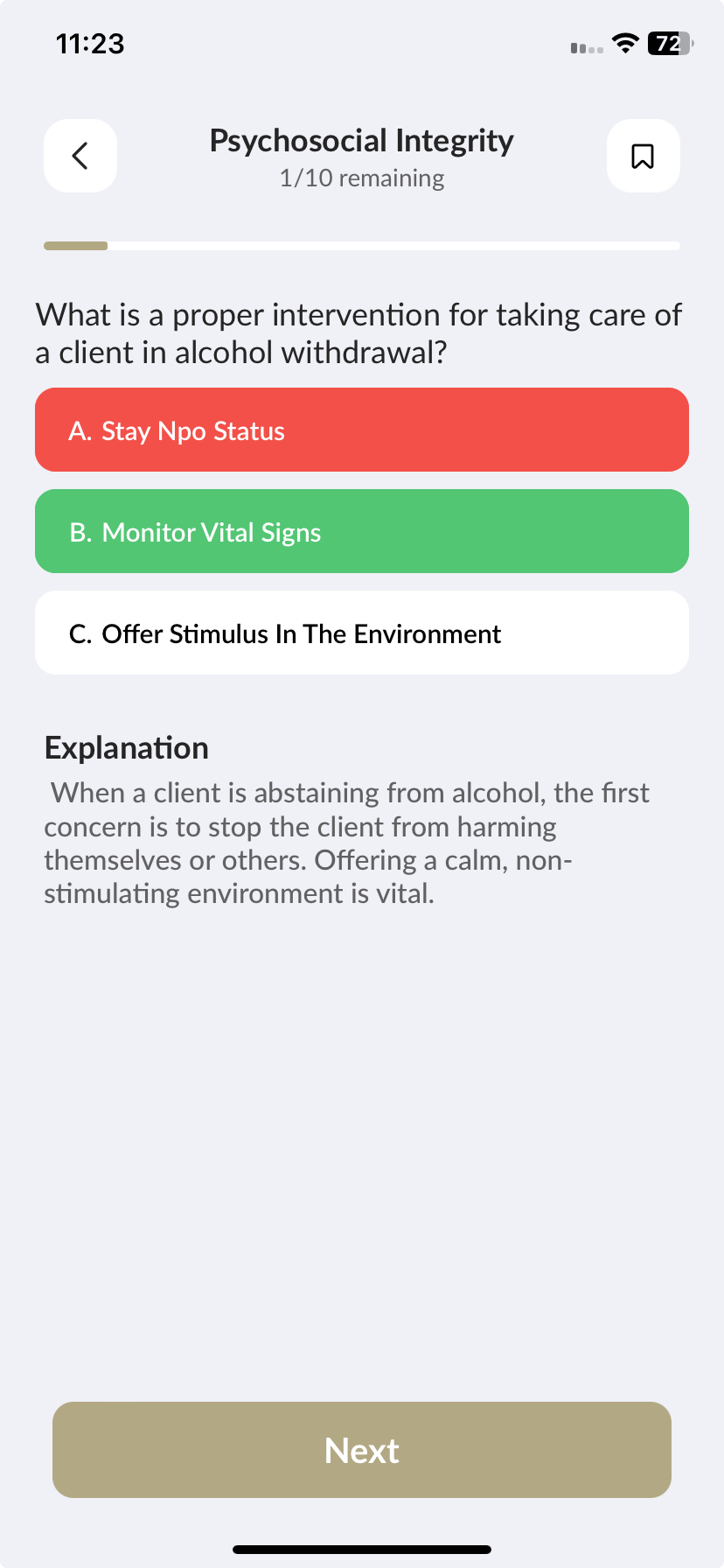
Task: Tap the home indicator bar
Action: pos(362,1549)
